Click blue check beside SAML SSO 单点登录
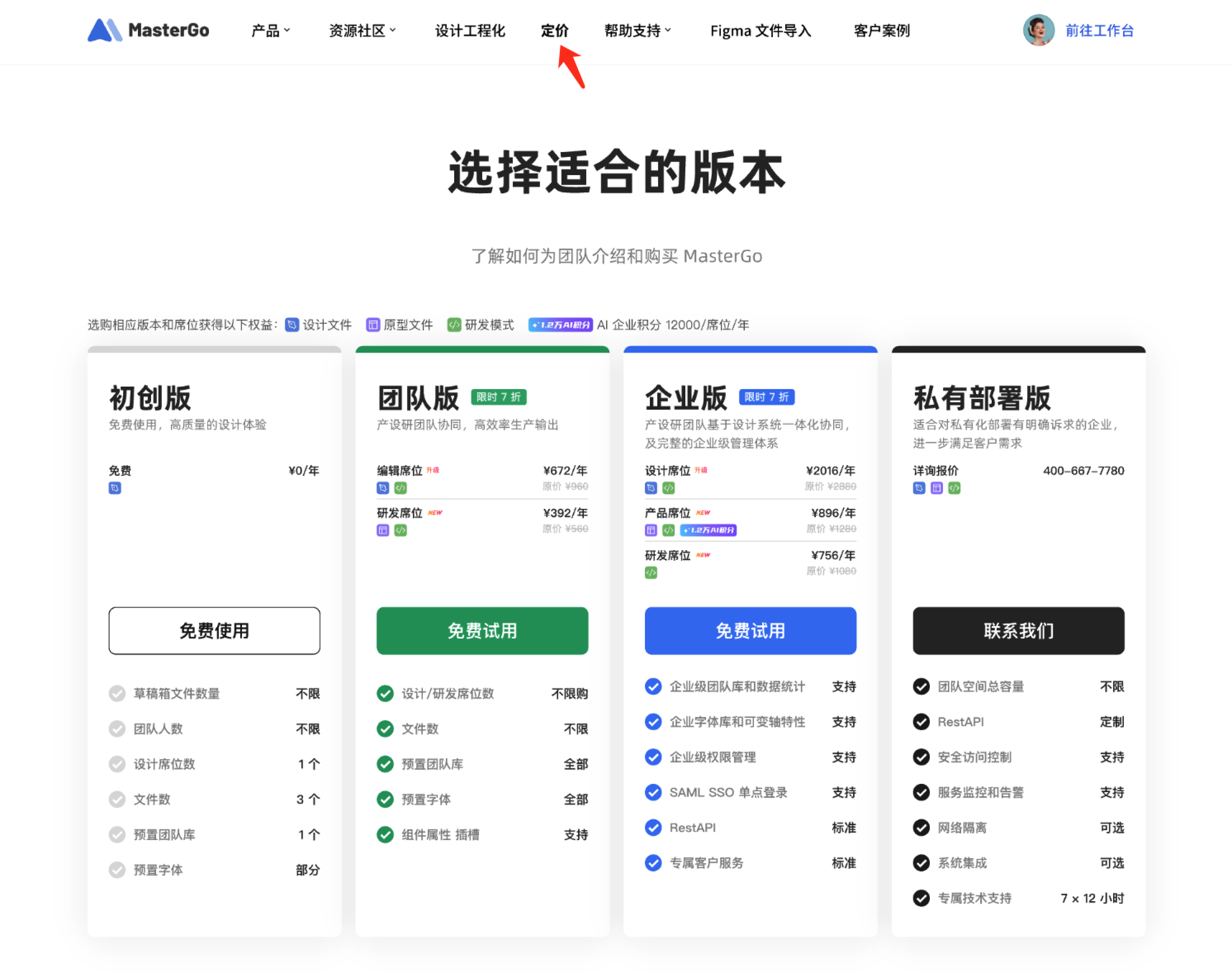Image resolution: width=1232 pixels, height=978 pixels. click(x=653, y=792)
